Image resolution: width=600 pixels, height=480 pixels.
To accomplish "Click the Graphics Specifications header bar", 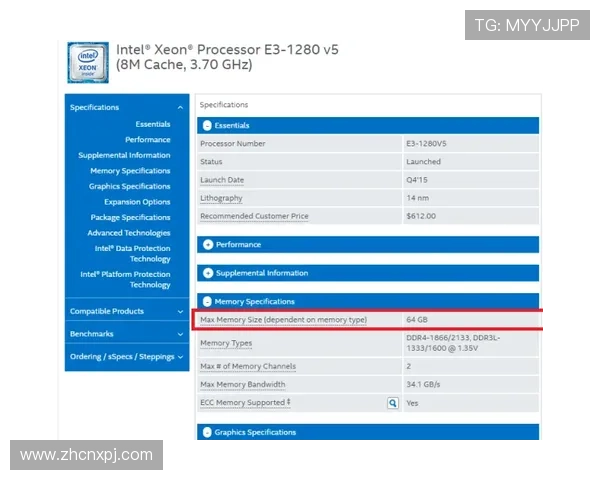I will pos(368,432).
